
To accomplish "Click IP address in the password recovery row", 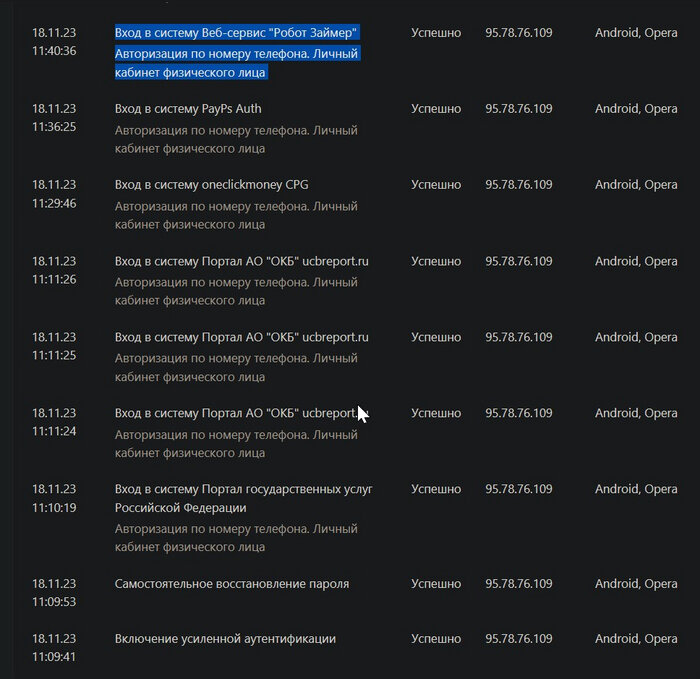I will [519, 583].
